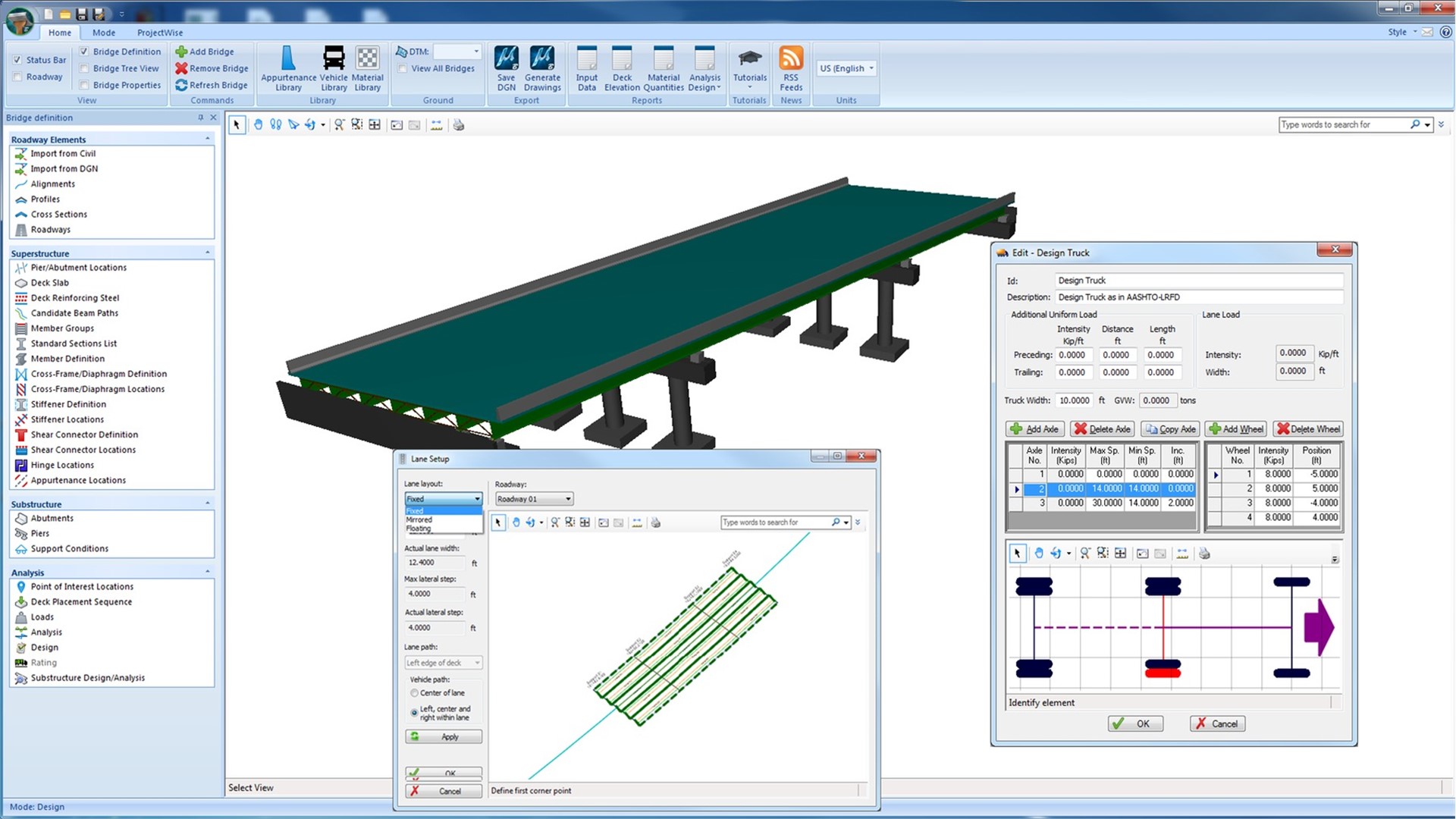Image resolution: width=1456 pixels, height=819 pixels.
Task: Click the Home tab in ribbon
Action: [x=59, y=32]
